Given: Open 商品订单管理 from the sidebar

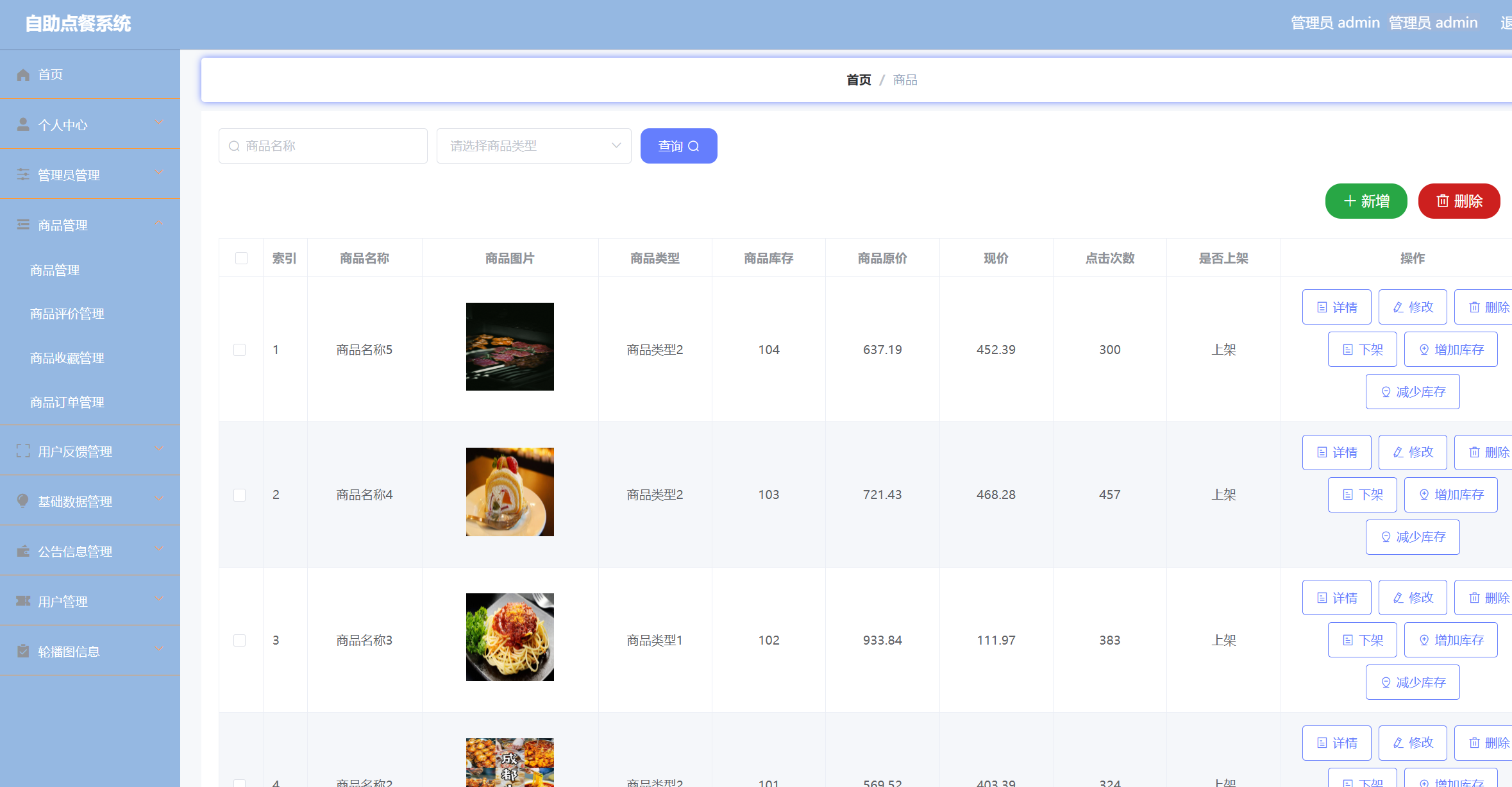Looking at the screenshot, I should 66,402.
